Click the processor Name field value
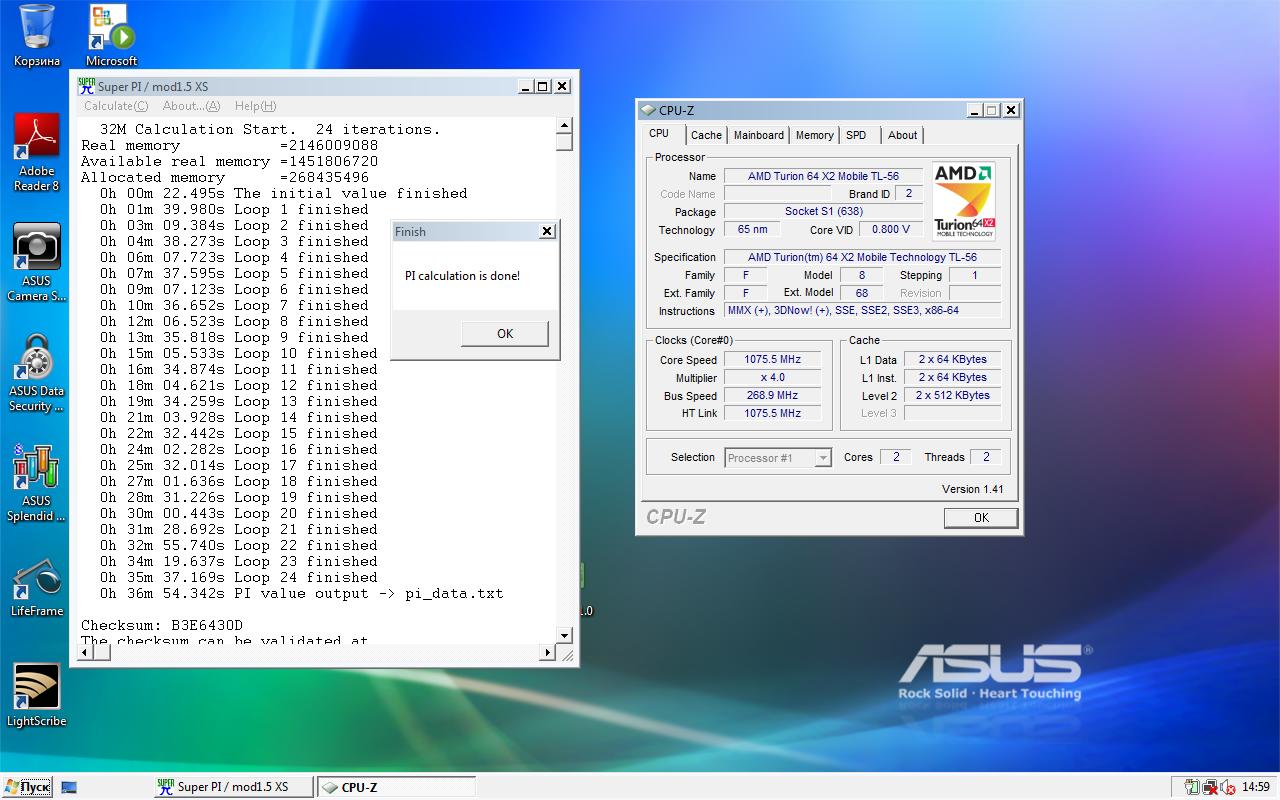 [823, 176]
